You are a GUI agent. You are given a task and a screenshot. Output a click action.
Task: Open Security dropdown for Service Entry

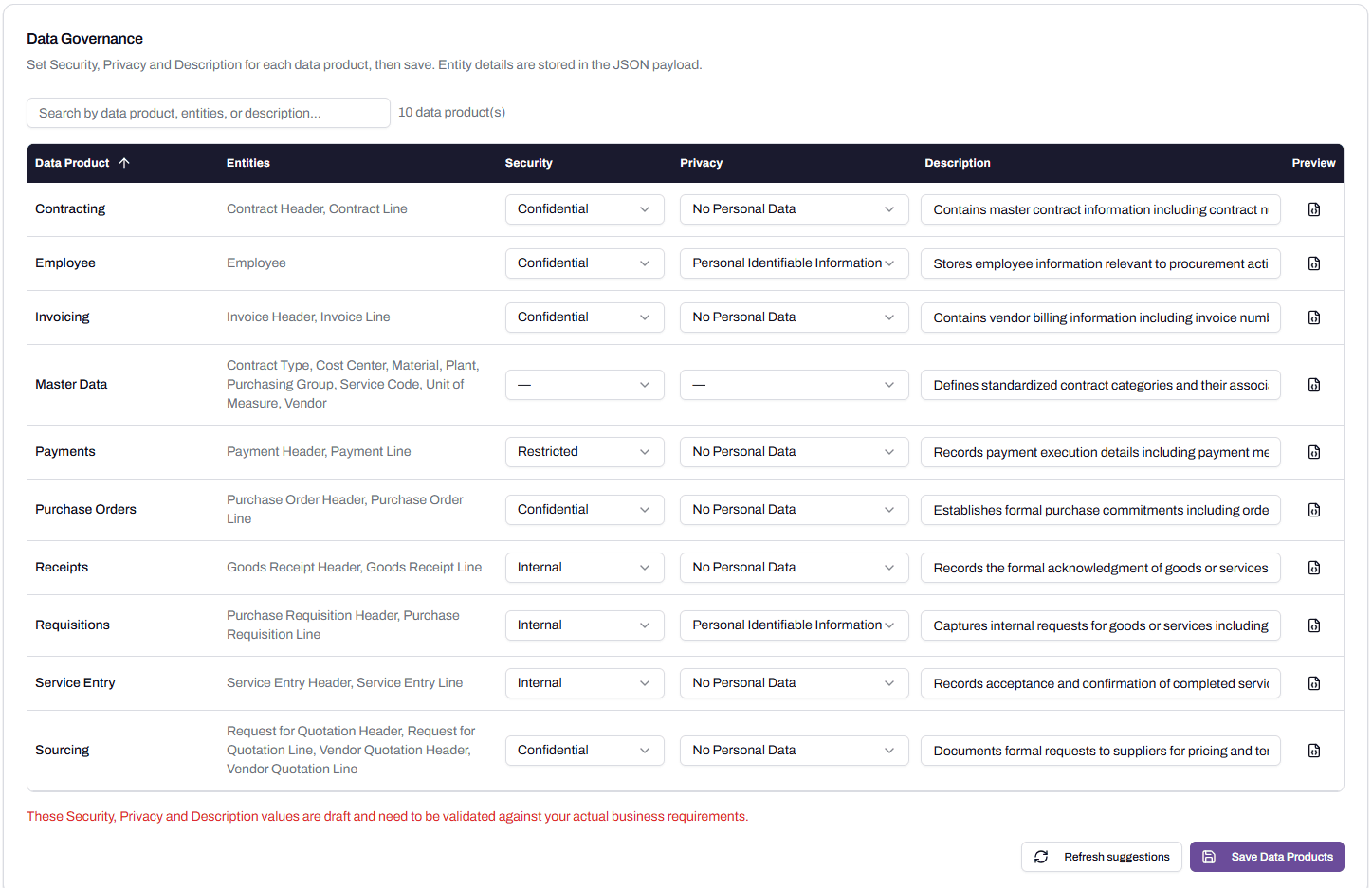(x=584, y=683)
